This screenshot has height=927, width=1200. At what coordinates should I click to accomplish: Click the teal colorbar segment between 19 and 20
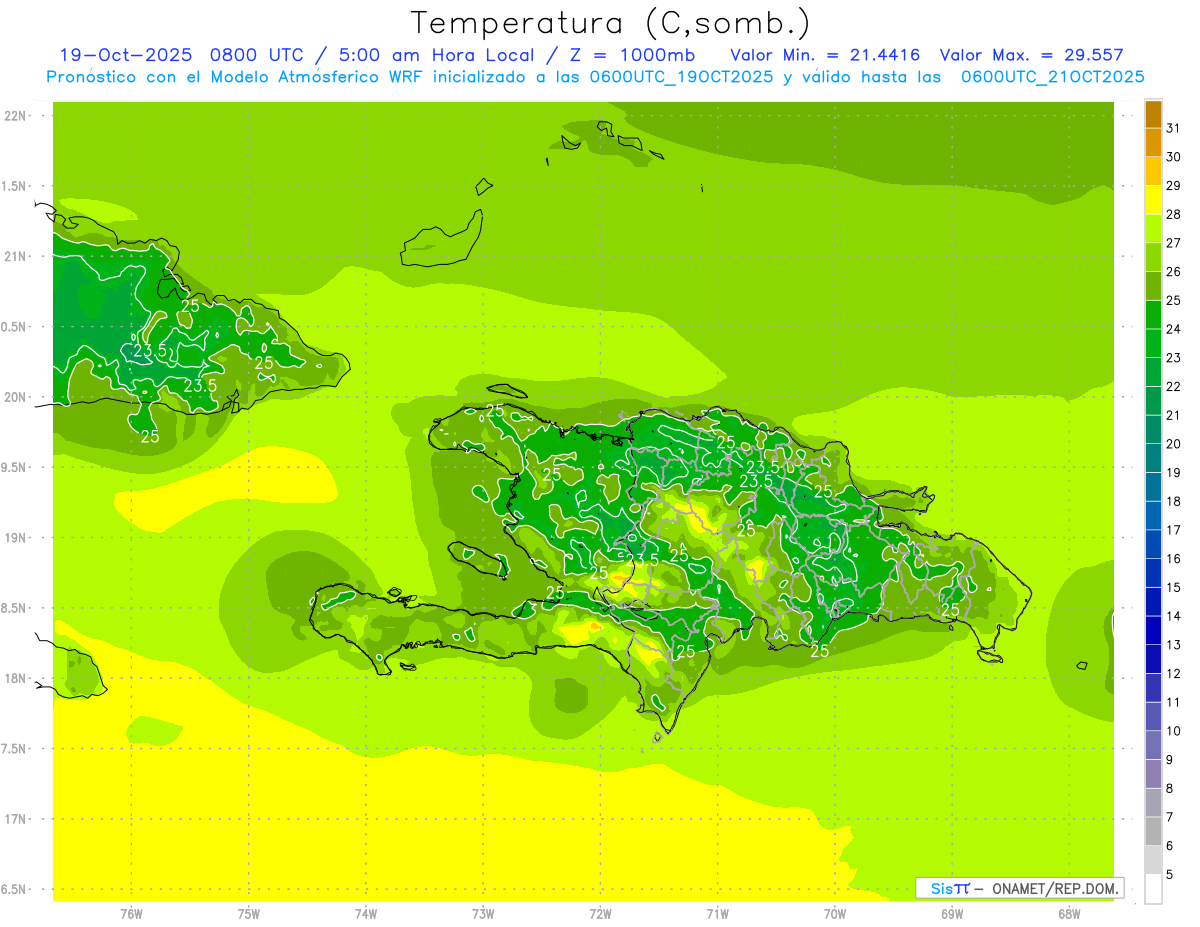tap(1153, 458)
